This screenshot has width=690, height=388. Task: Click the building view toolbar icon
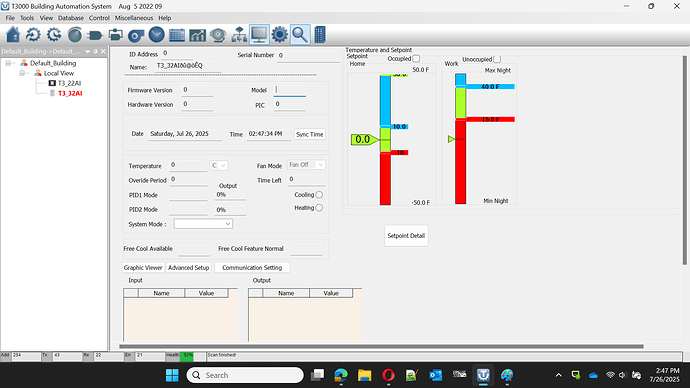point(320,35)
